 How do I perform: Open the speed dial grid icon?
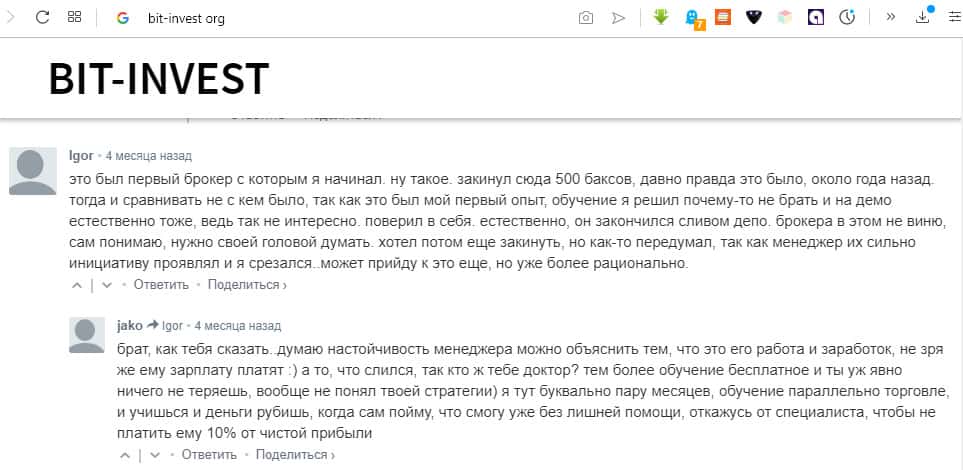point(74,17)
